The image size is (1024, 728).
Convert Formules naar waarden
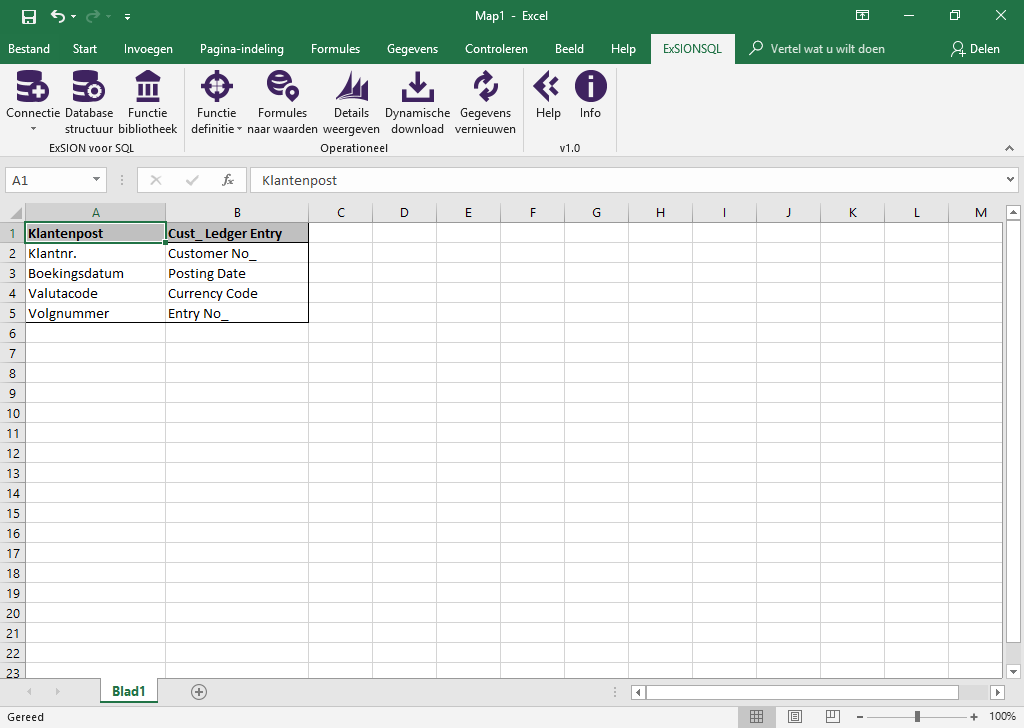pyautogui.click(x=282, y=103)
